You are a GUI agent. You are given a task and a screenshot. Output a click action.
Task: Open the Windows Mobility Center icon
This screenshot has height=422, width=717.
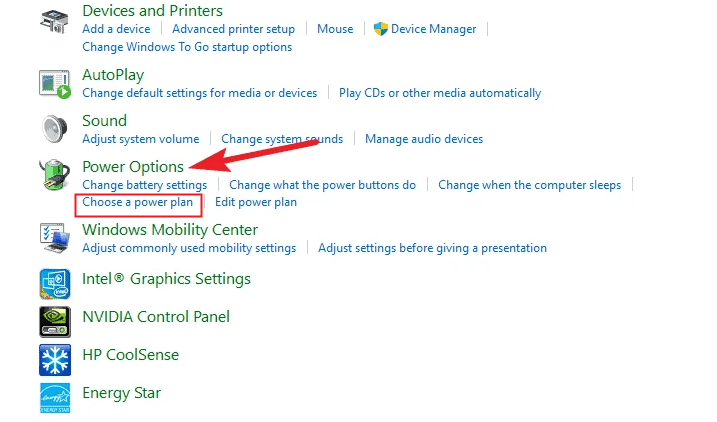[x=54, y=238]
